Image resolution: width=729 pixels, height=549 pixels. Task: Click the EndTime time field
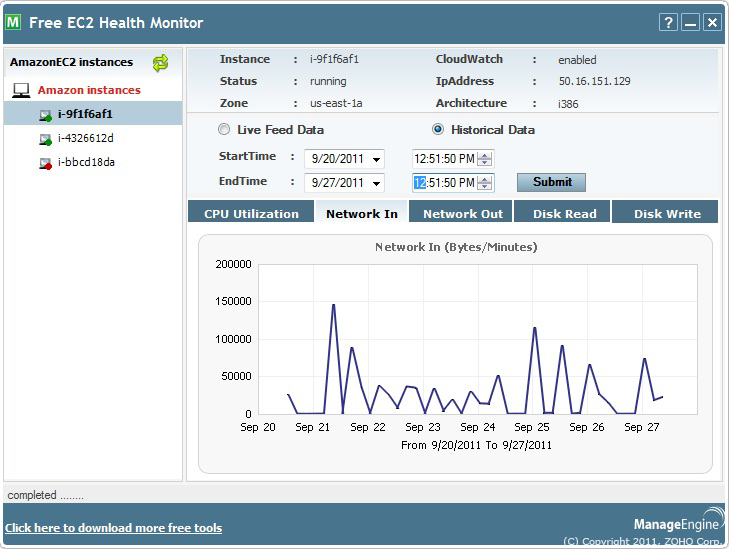tap(444, 183)
